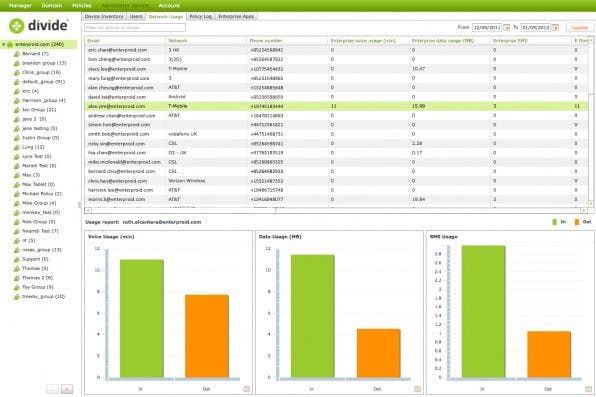Click the group icon beside Chris_group (16)

pyautogui.click(x=17, y=73)
